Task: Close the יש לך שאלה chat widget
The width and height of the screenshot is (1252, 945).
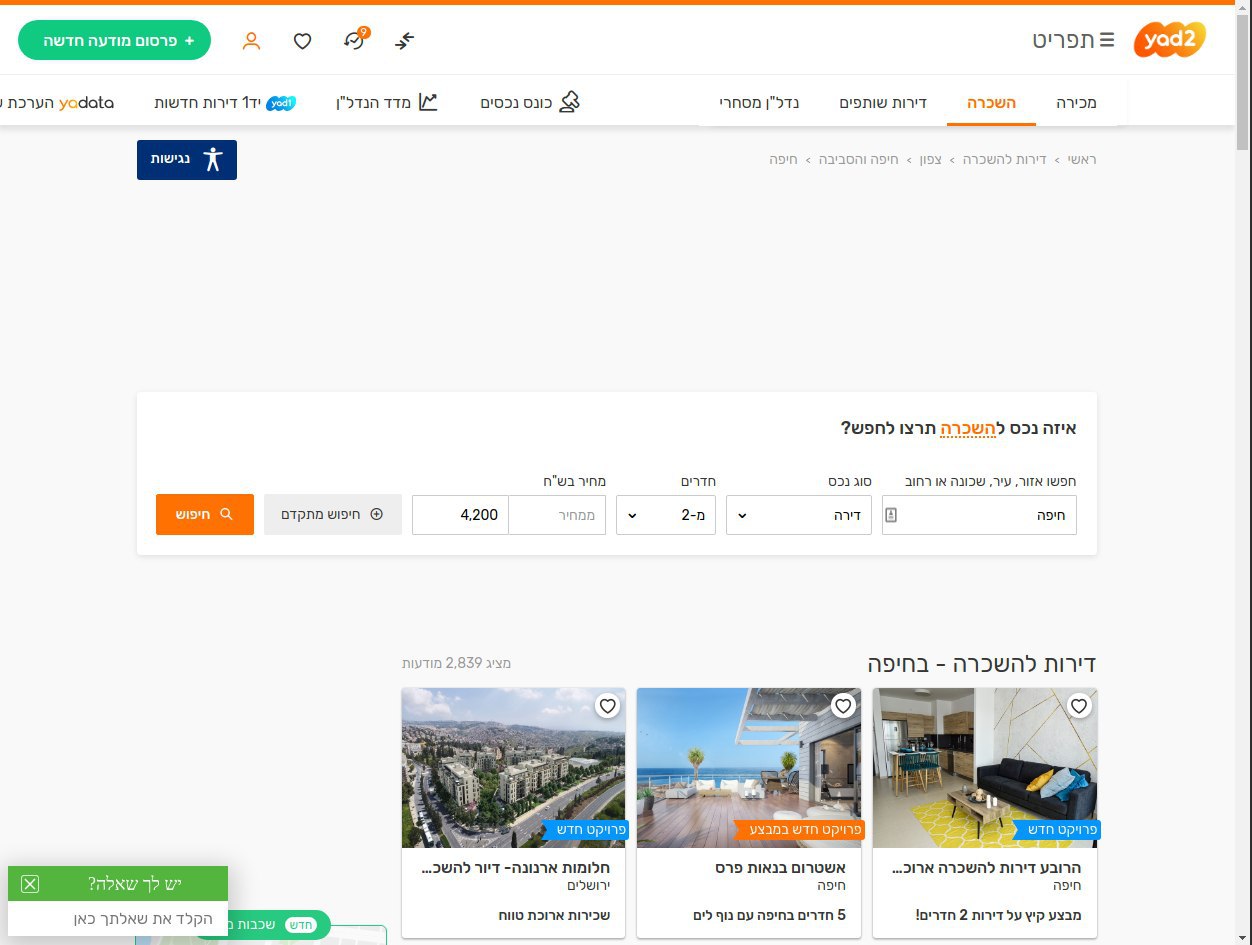Action: click(30, 884)
